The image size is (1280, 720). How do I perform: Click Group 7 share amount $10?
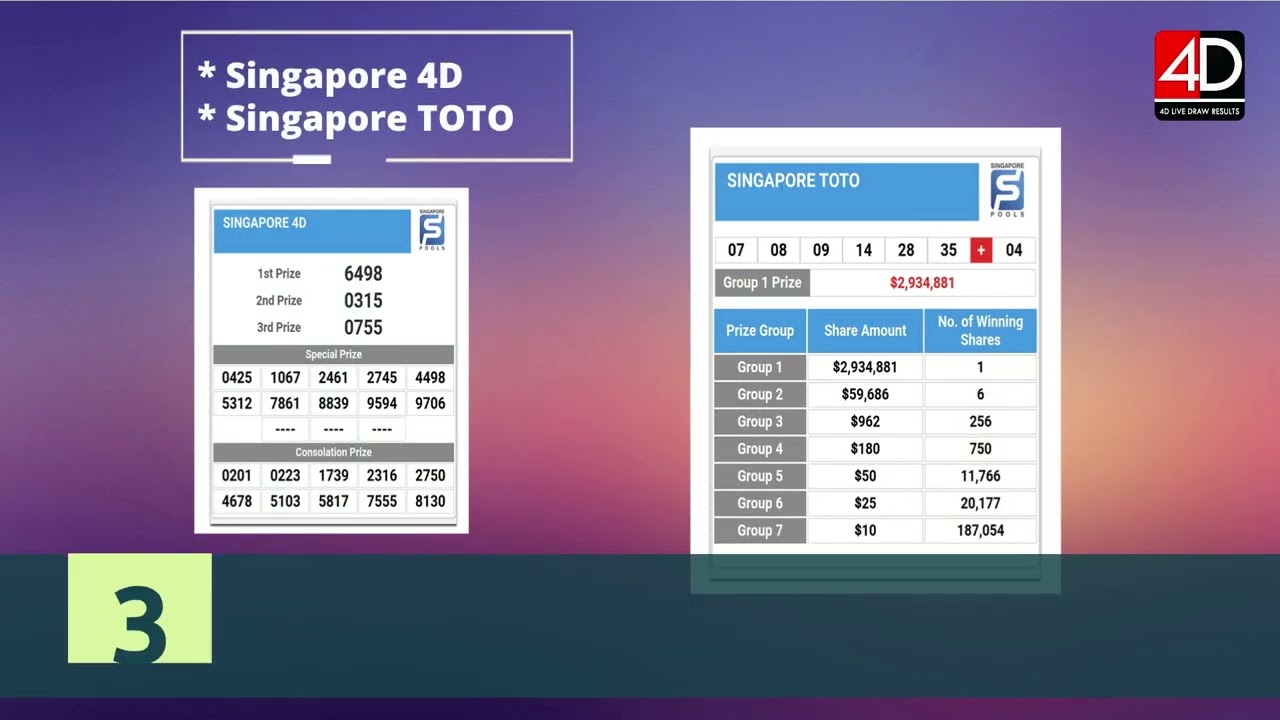click(x=865, y=530)
